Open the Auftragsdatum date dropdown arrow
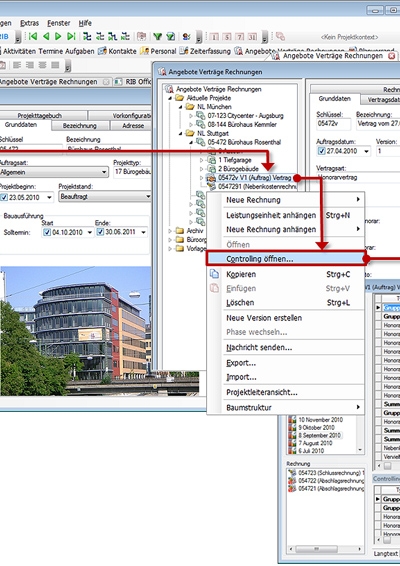Viewport: 400px width, 566px height. (366, 151)
